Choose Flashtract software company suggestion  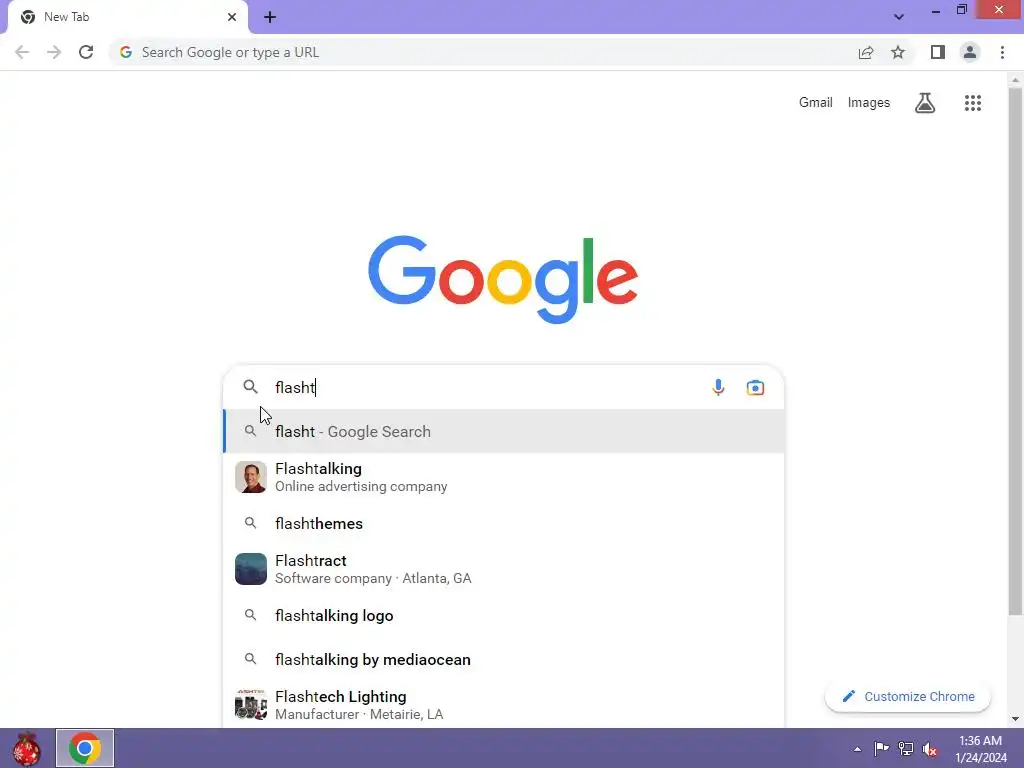point(504,569)
